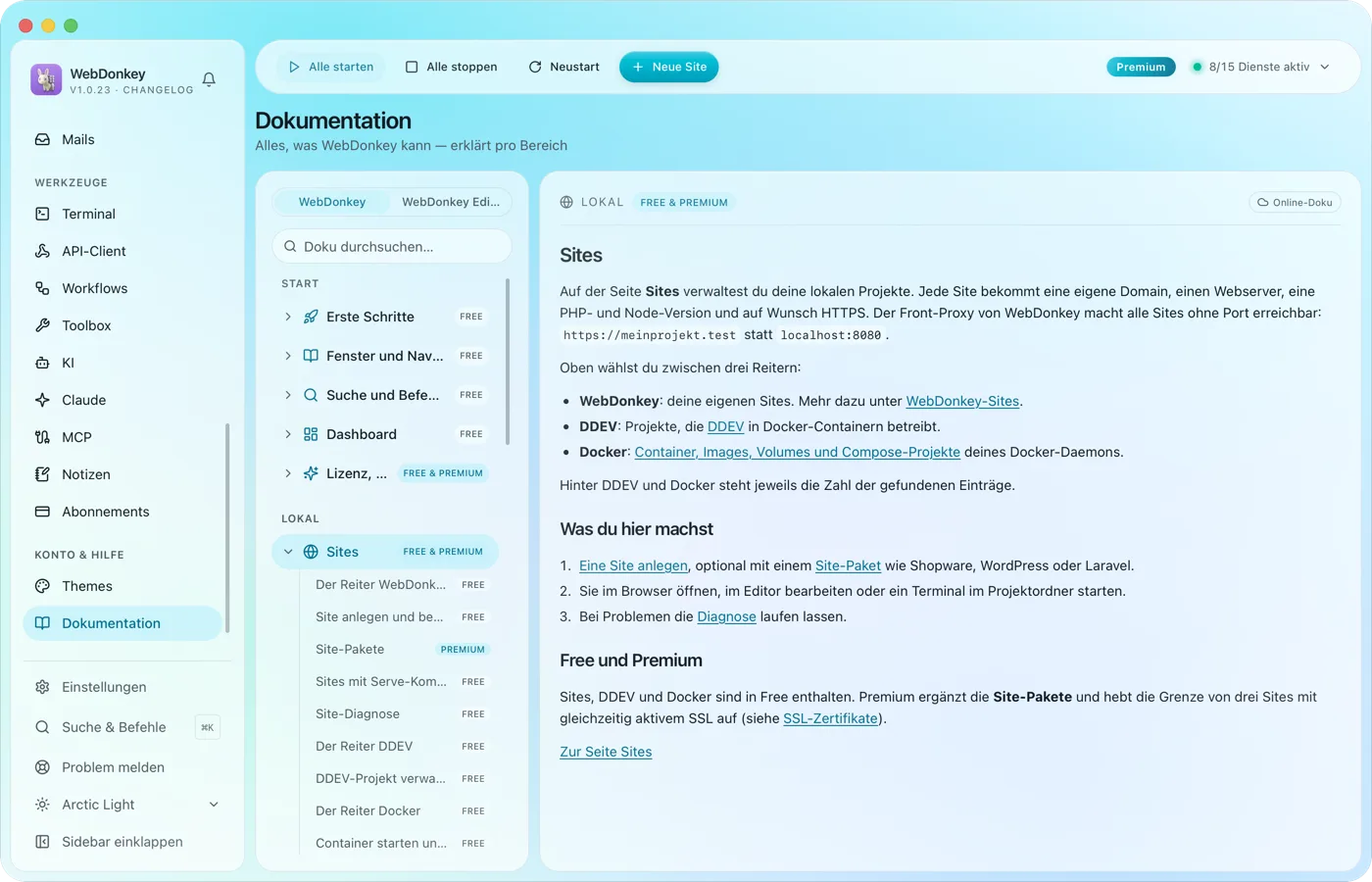Image resolution: width=1372 pixels, height=882 pixels.
Task: Open Abonnements
Action: point(122,512)
